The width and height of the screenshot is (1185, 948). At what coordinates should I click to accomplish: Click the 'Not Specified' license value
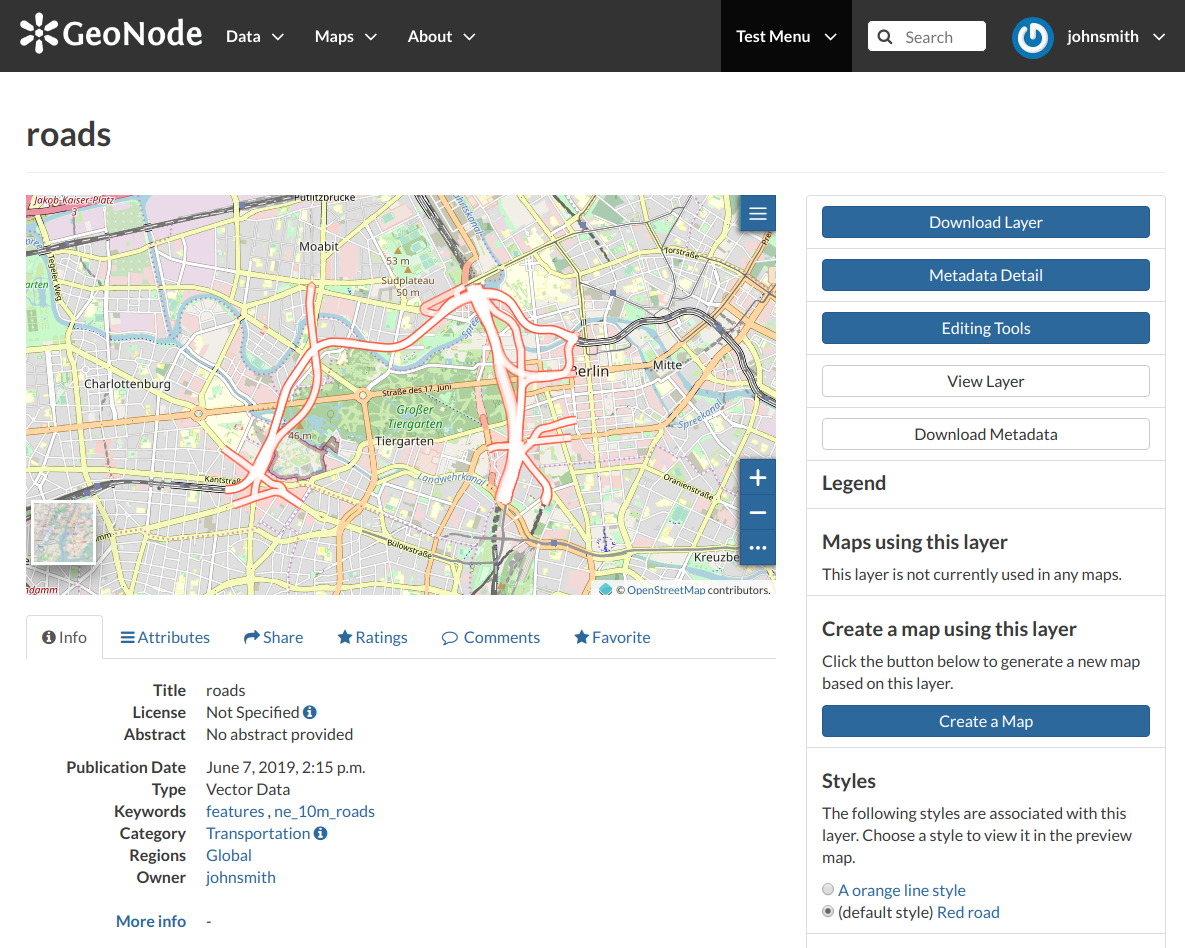point(252,712)
